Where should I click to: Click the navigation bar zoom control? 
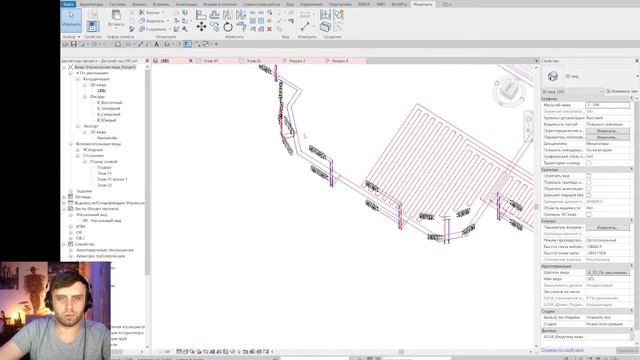pyautogui.click(x=529, y=131)
